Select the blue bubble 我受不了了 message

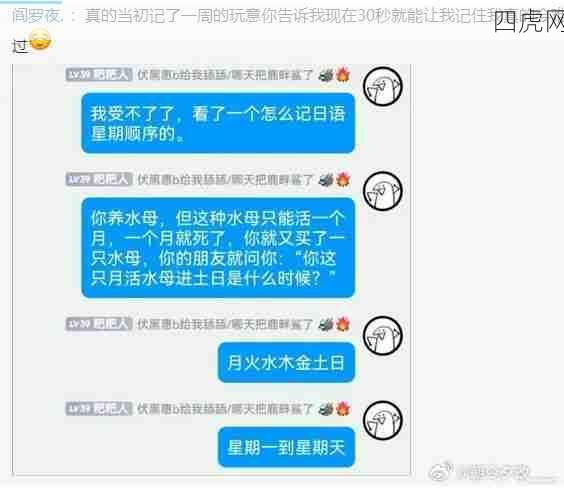(x=218, y=123)
